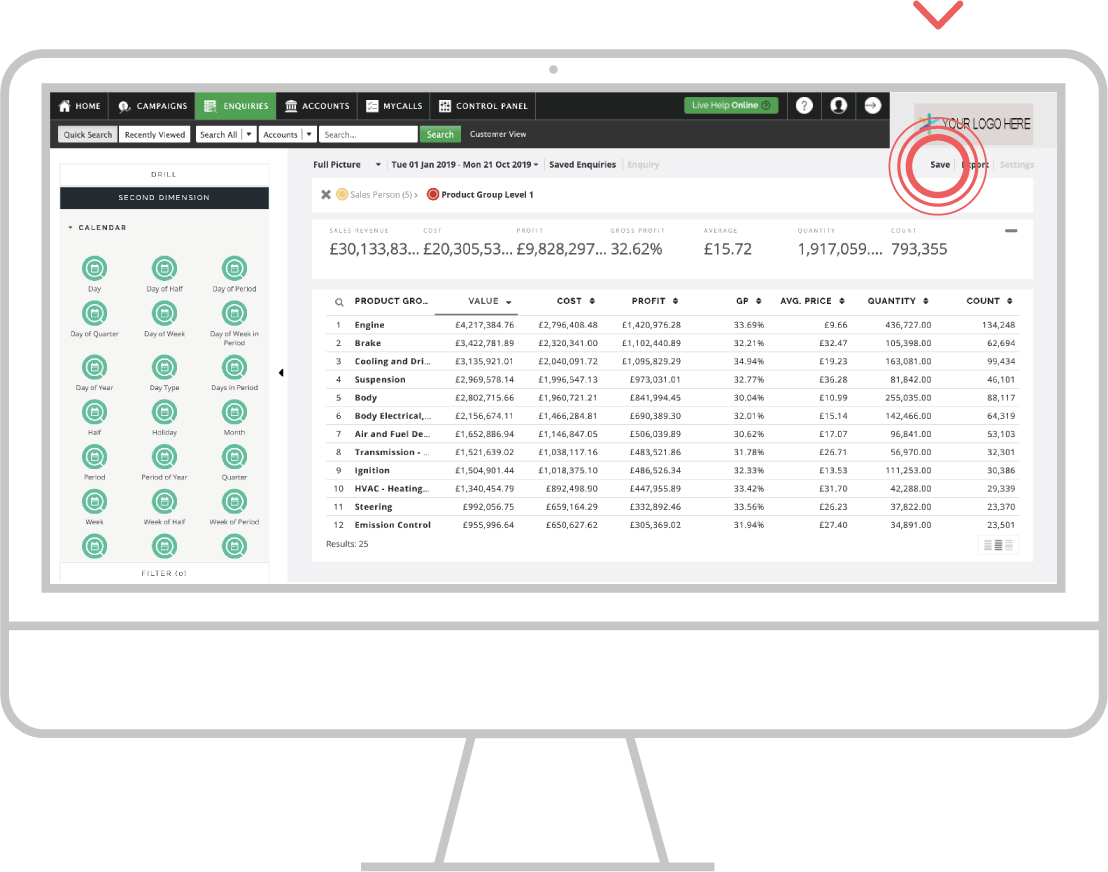Select the Quarter calendar dimension icon

coord(234,456)
